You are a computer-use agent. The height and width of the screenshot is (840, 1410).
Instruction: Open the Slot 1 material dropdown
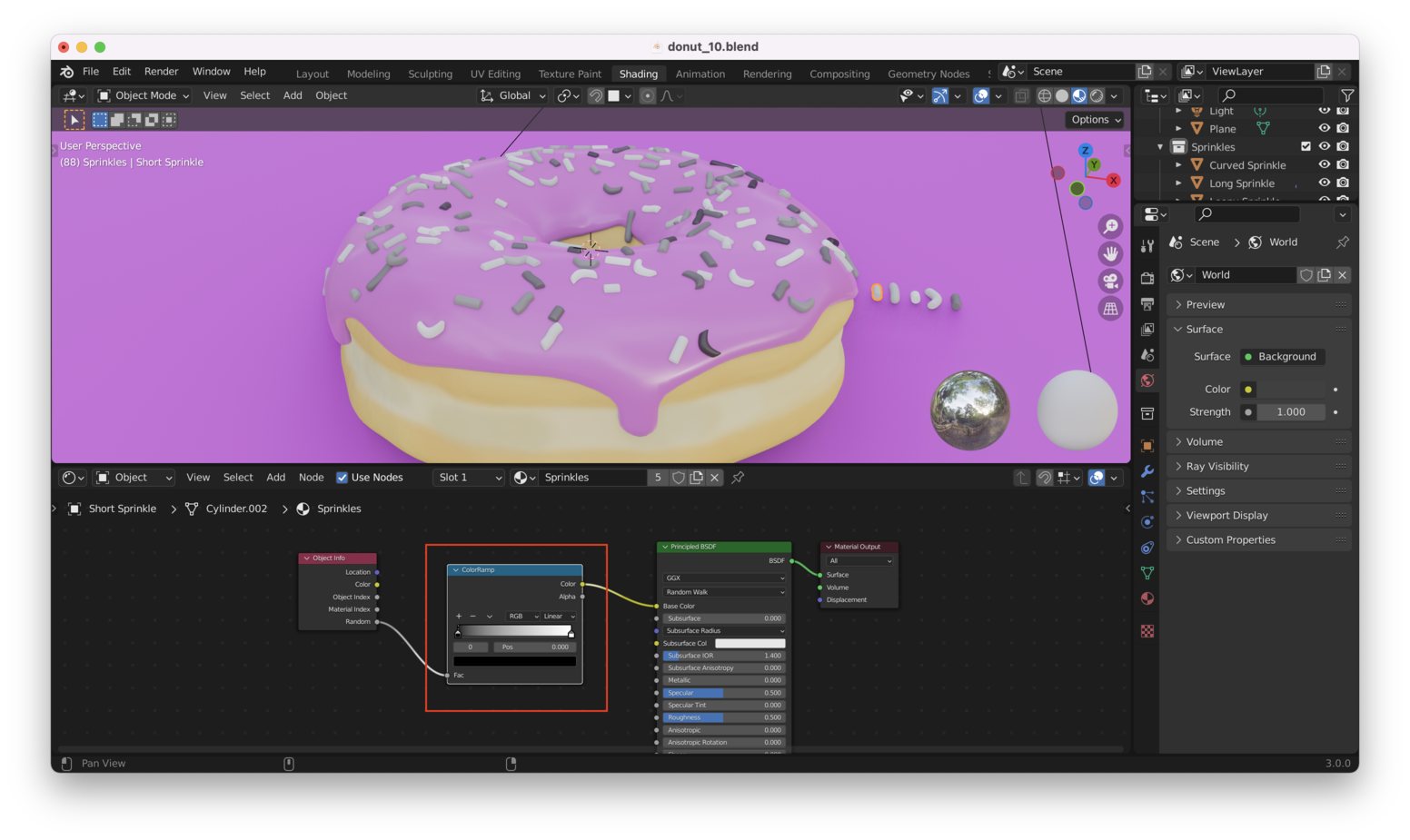click(x=469, y=478)
